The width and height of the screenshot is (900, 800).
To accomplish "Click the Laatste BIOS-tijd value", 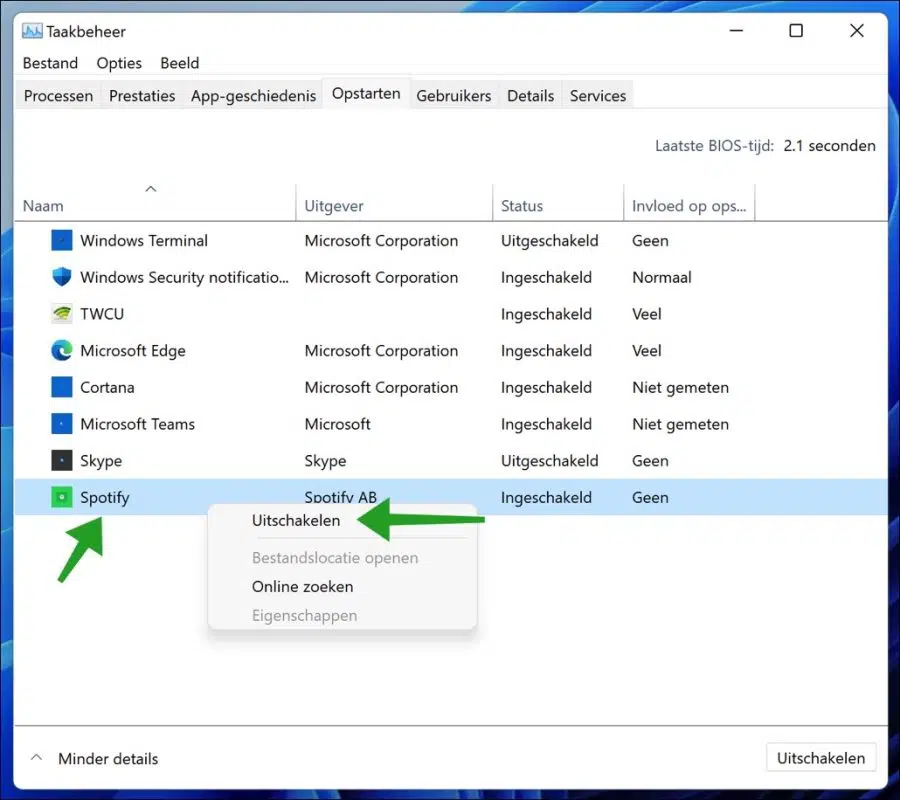I will (829, 146).
